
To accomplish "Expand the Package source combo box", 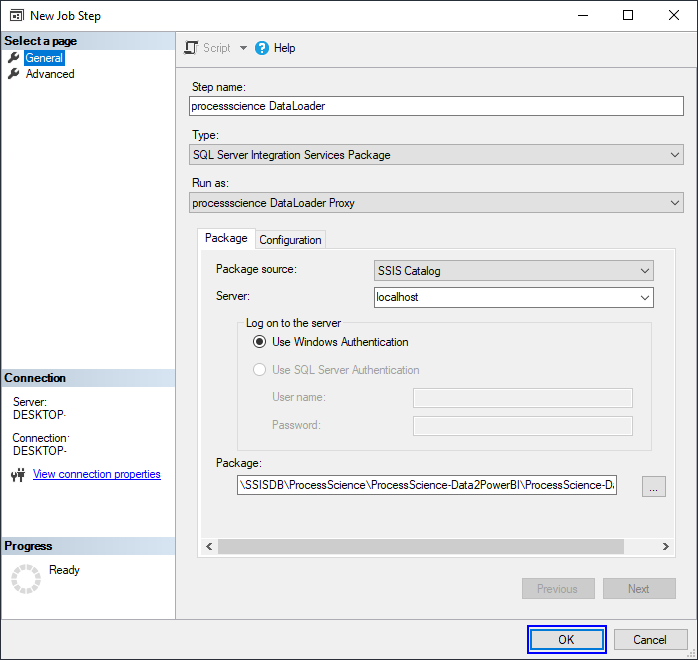I will [514, 271].
